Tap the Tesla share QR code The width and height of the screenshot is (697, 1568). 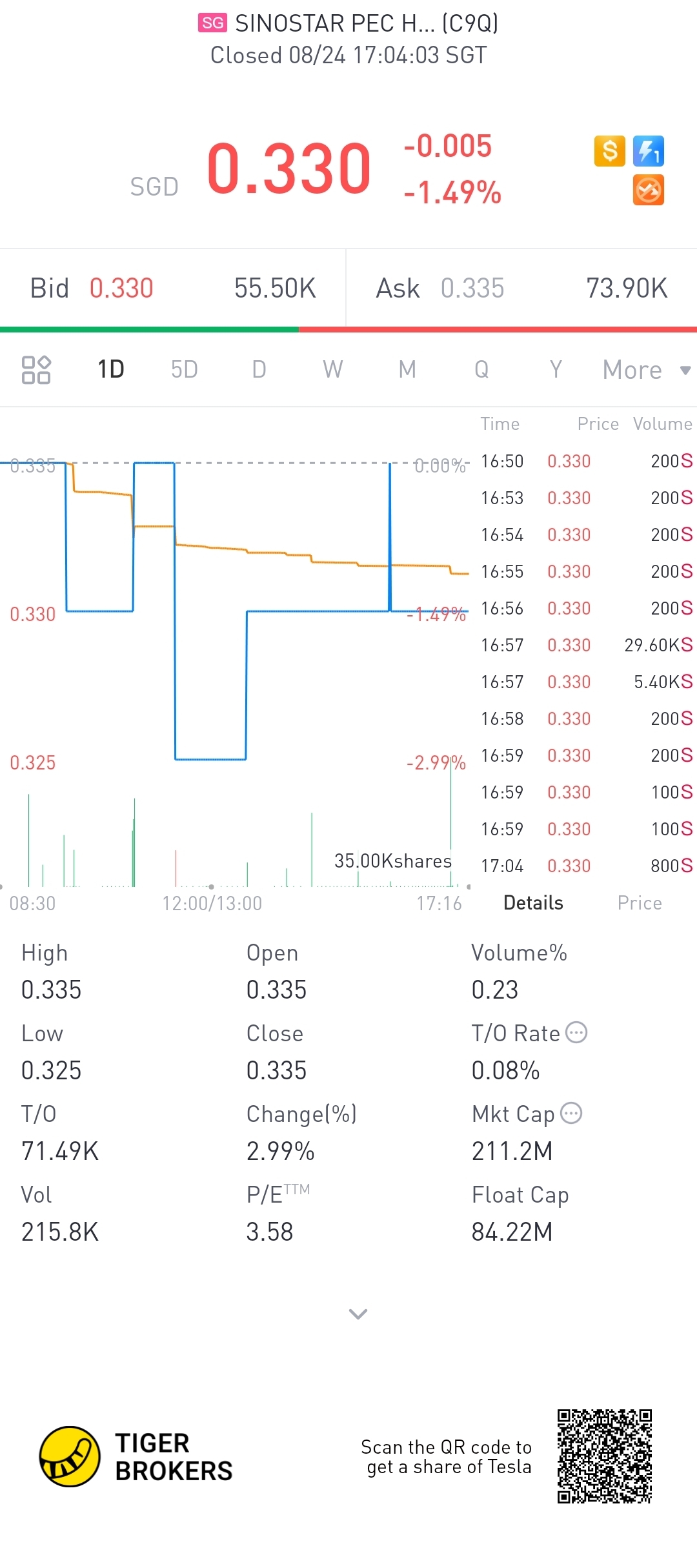[605, 1456]
